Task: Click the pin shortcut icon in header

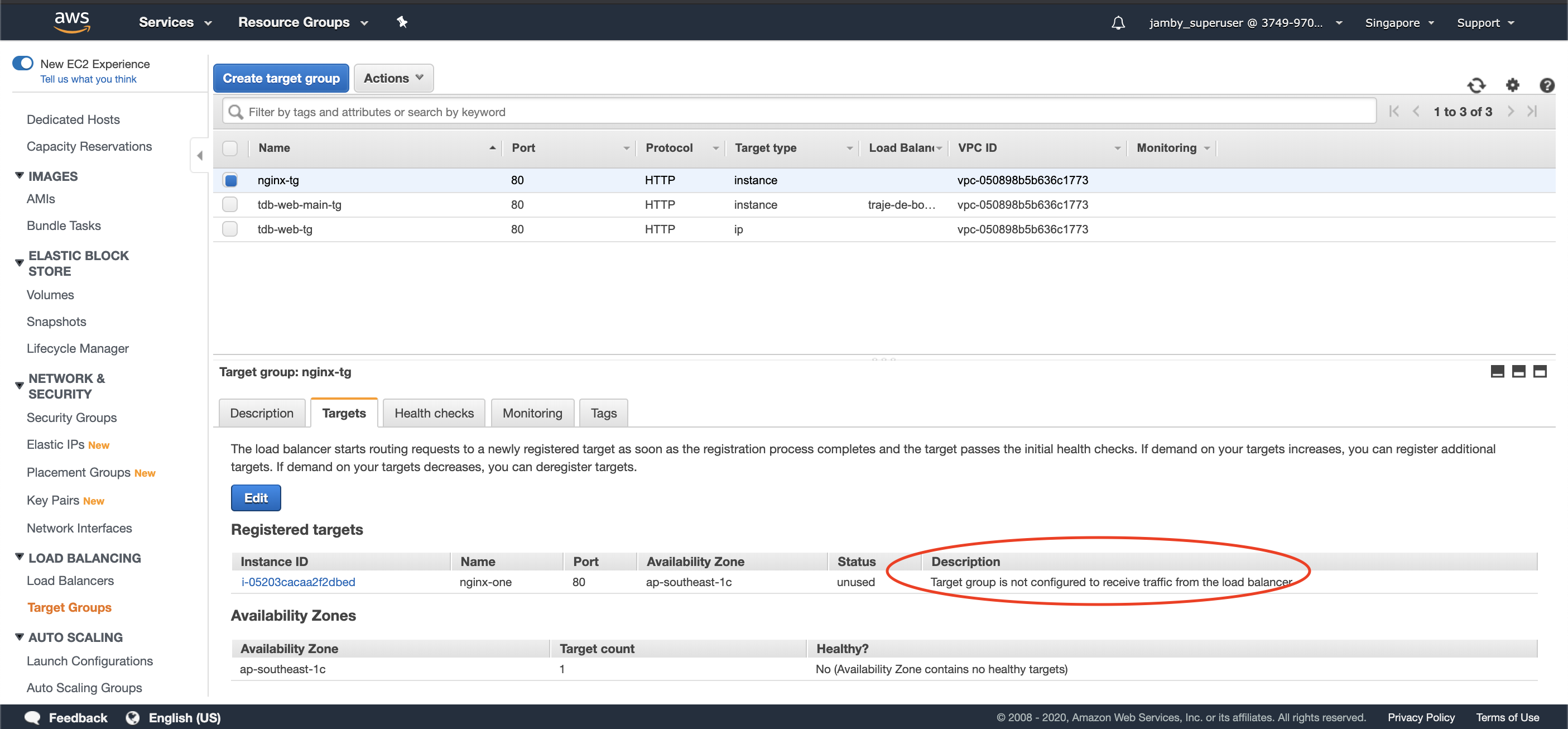Action: 402,22
